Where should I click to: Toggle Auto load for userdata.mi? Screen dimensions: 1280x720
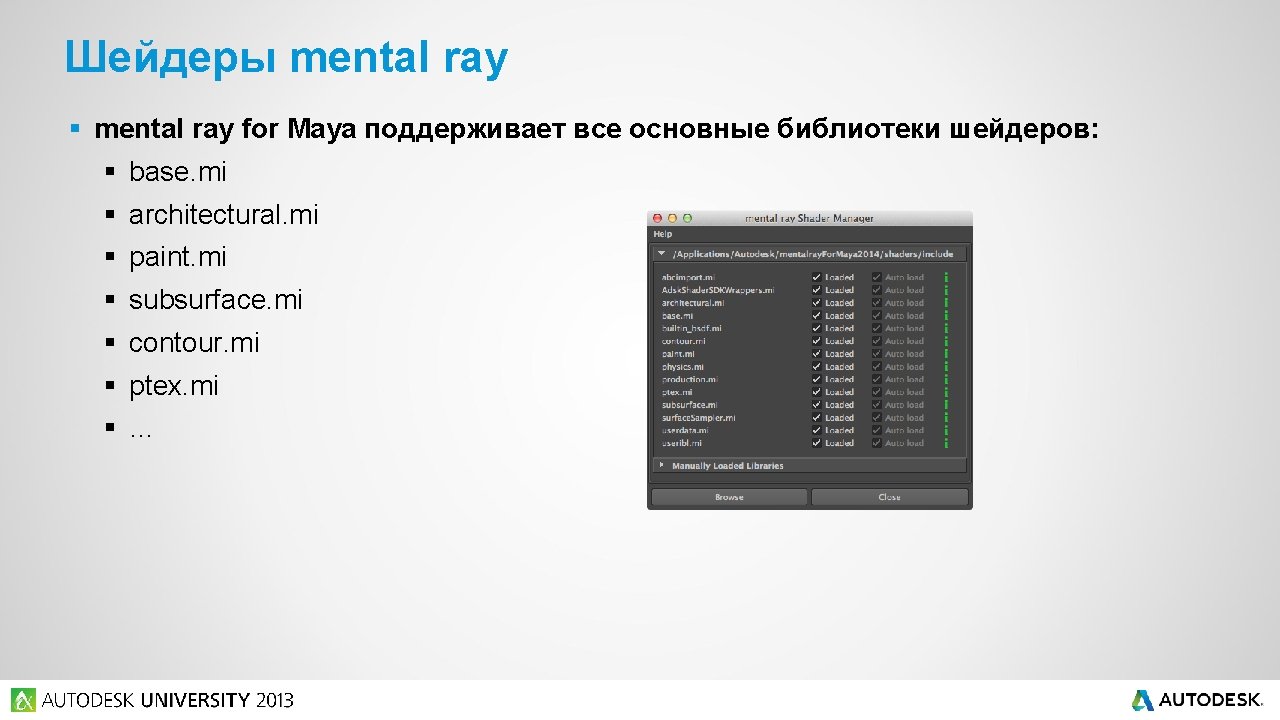877,431
